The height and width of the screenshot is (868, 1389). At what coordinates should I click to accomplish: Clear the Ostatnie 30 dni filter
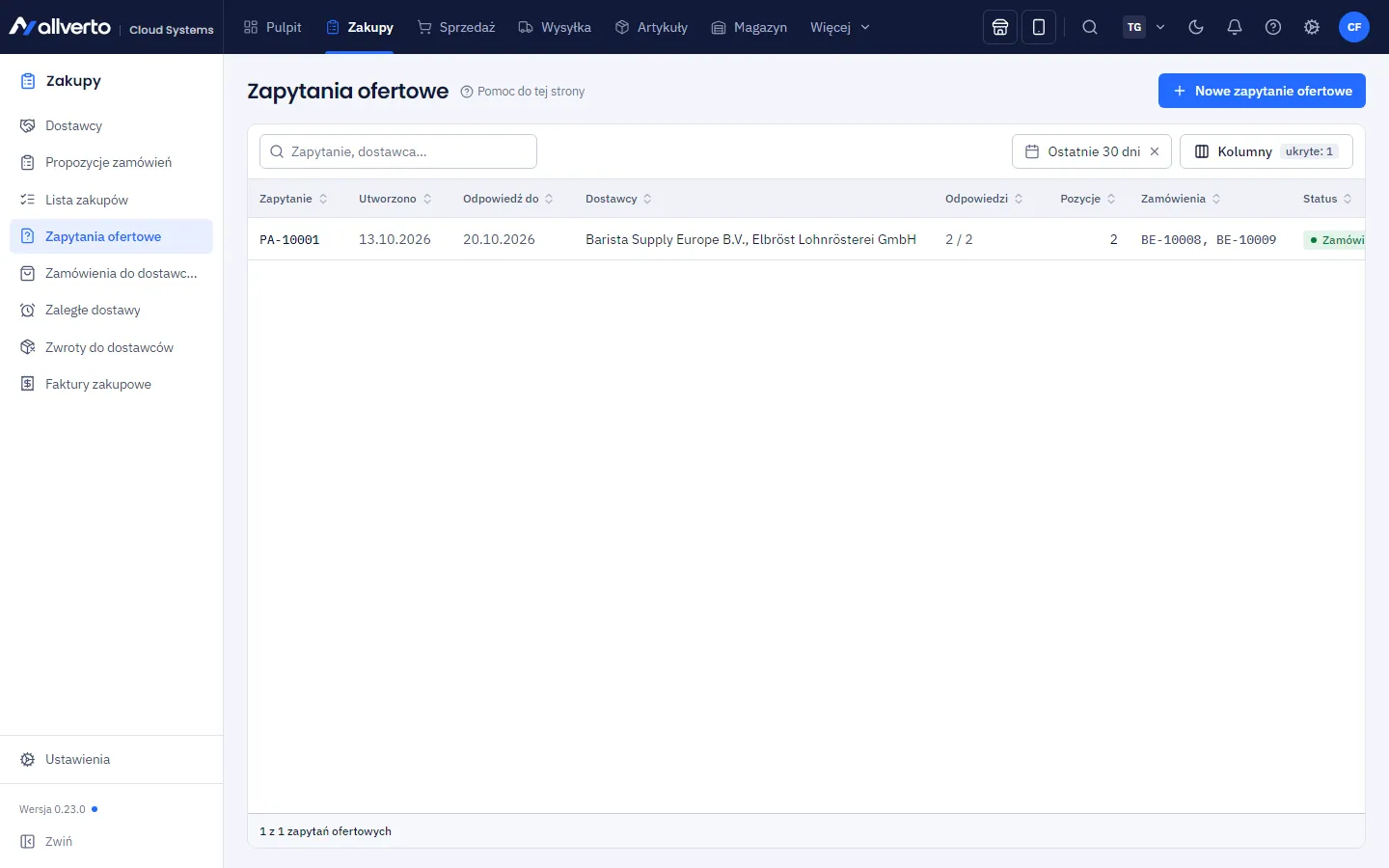(1155, 151)
